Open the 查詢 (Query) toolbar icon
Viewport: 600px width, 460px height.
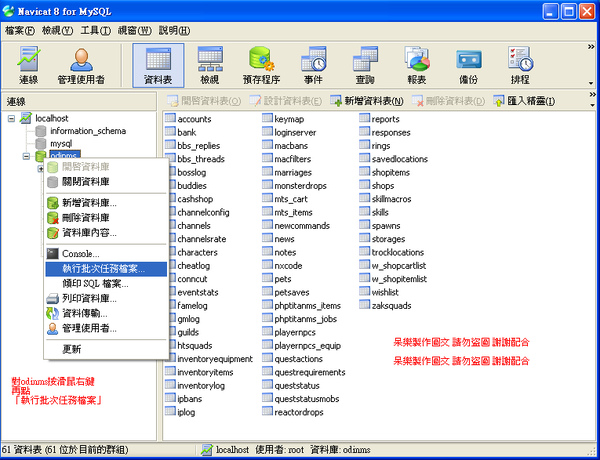pos(365,65)
